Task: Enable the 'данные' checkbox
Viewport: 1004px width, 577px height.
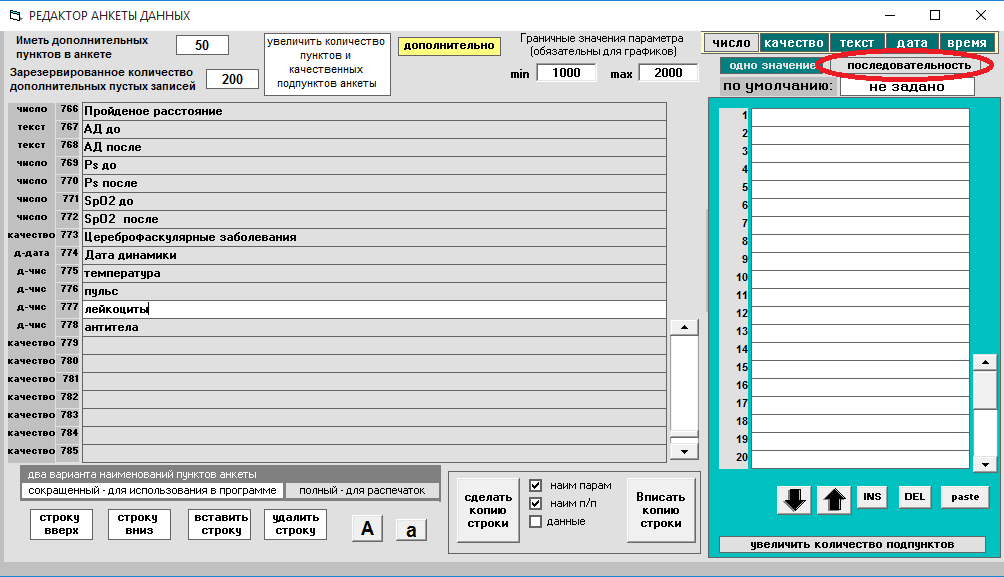Action: click(536, 521)
